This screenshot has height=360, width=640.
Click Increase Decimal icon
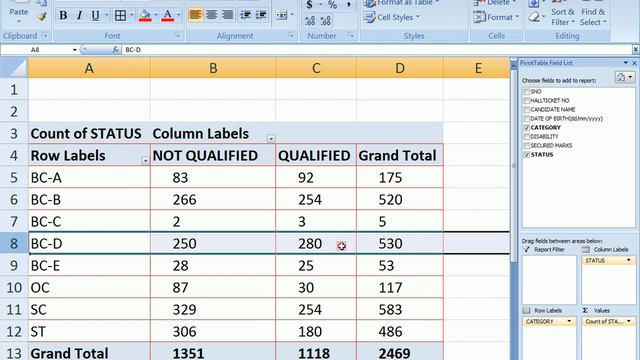pyautogui.click(x=310, y=21)
